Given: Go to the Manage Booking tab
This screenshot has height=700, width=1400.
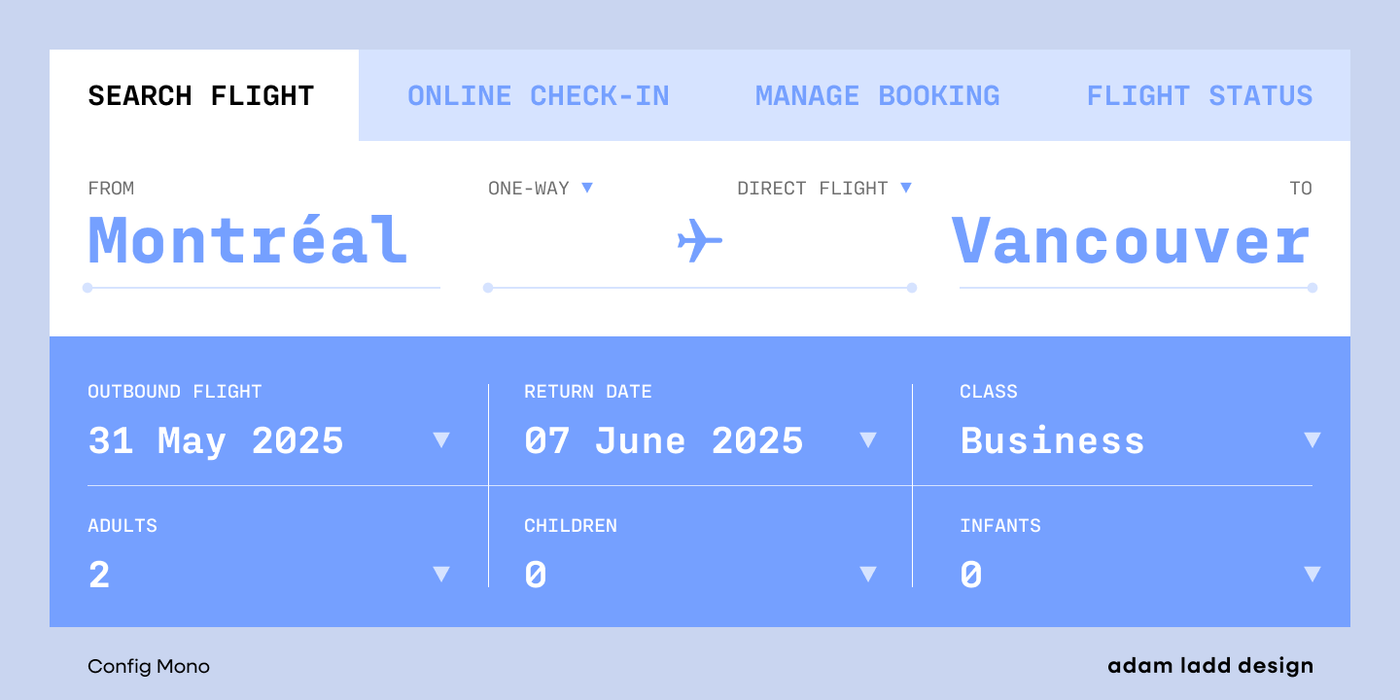Looking at the screenshot, I should click(x=877, y=96).
